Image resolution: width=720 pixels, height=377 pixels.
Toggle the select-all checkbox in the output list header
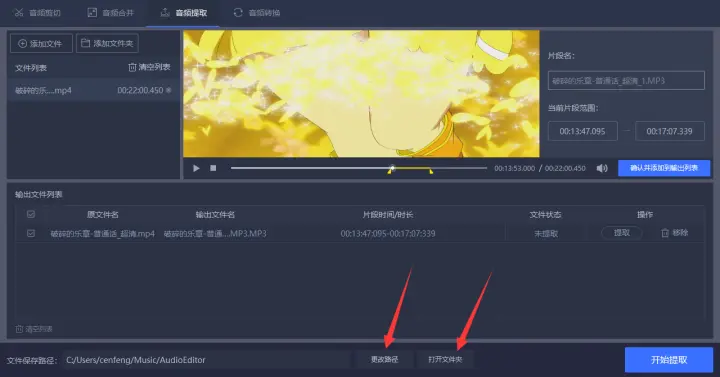click(31, 214)
